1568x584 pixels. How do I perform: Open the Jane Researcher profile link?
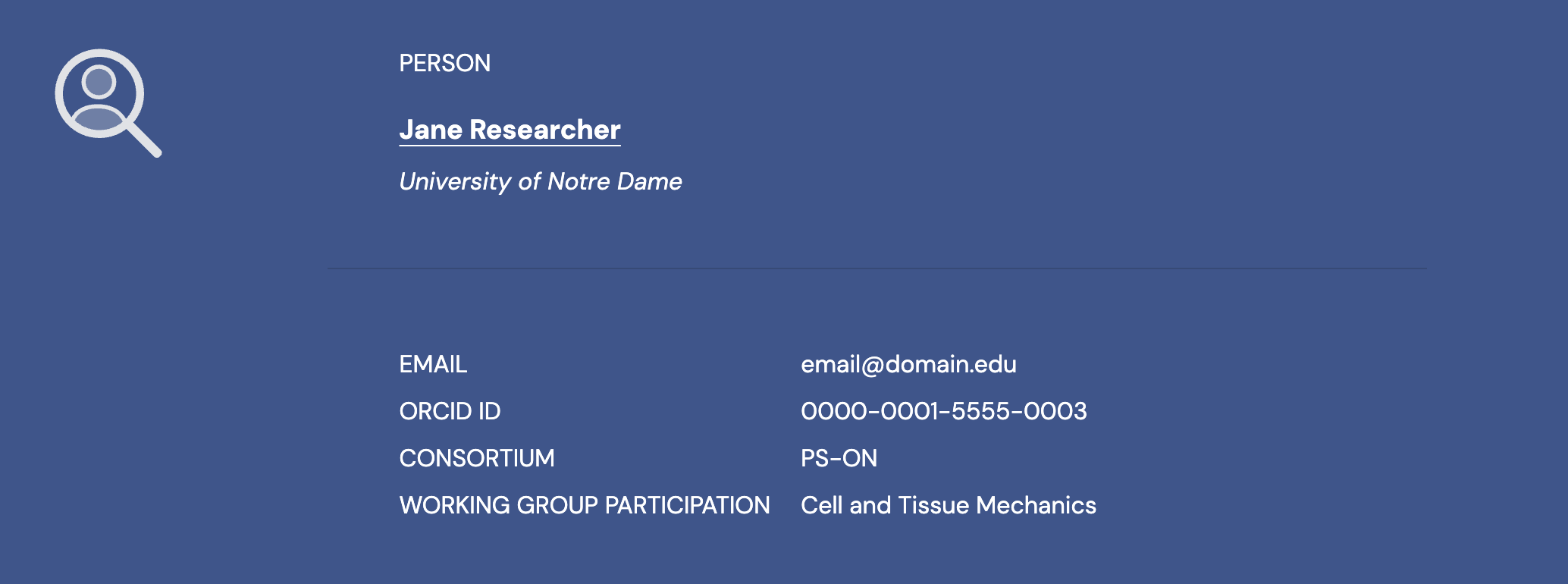tap(510, 130)
